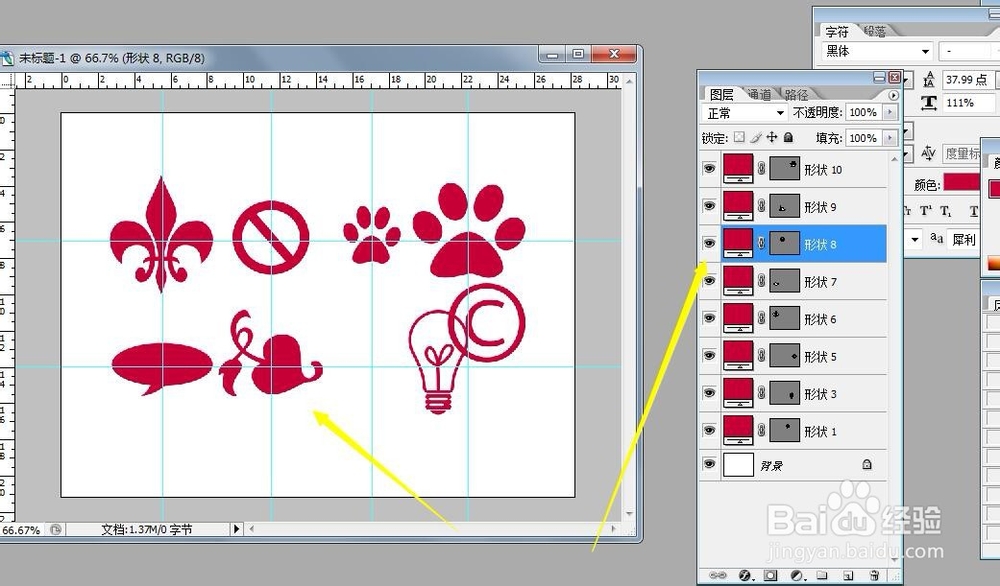Click the document vertical scrollbar down arrow
This screenshot has width=1000, height=586.
(629, 514)
